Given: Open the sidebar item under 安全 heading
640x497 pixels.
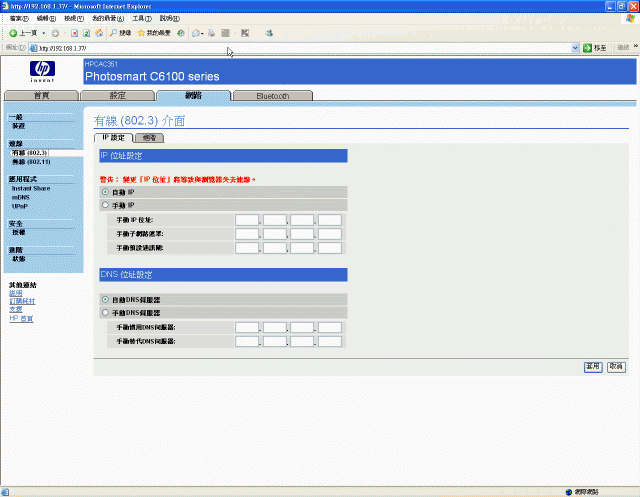Looking at the screenshot, I should (x=18, y=233).
